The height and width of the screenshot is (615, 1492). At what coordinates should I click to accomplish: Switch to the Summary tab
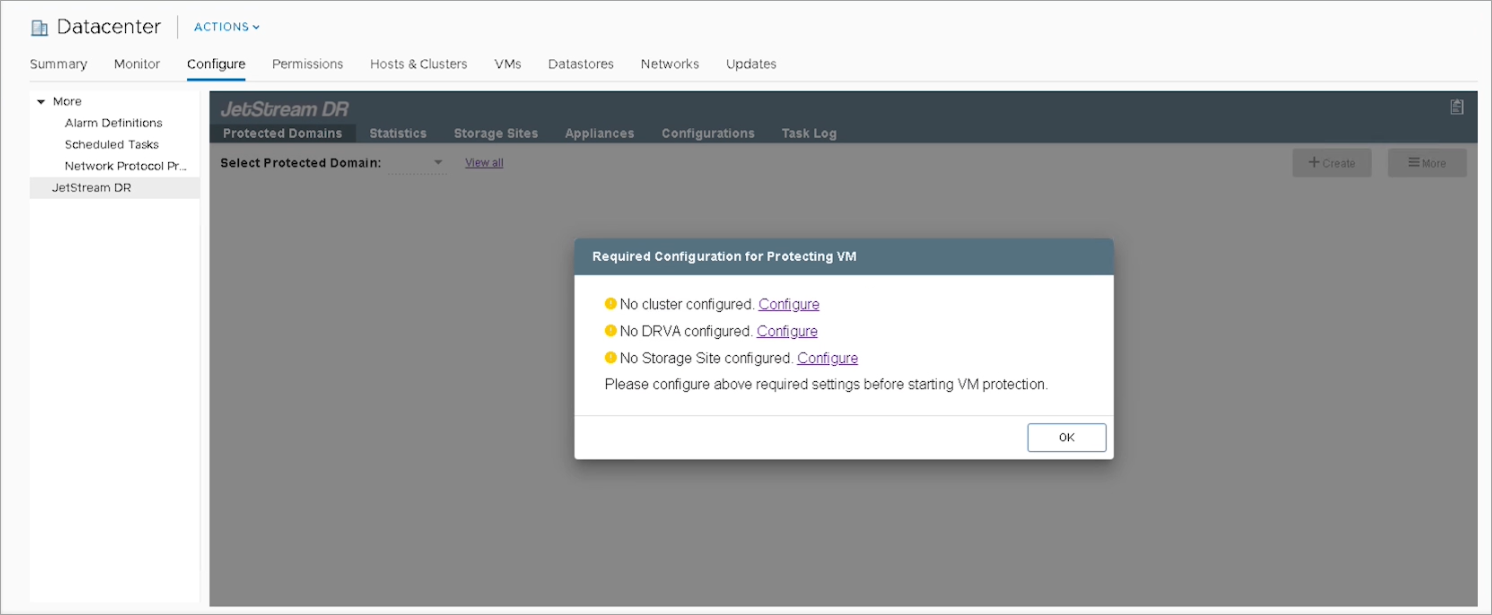[x=58, y=64]
